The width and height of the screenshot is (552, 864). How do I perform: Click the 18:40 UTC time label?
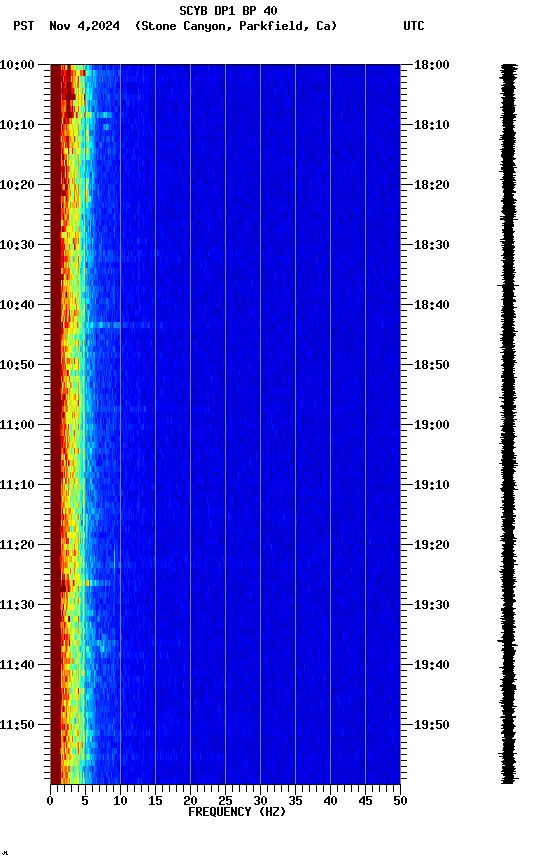[x=432, y=305]
